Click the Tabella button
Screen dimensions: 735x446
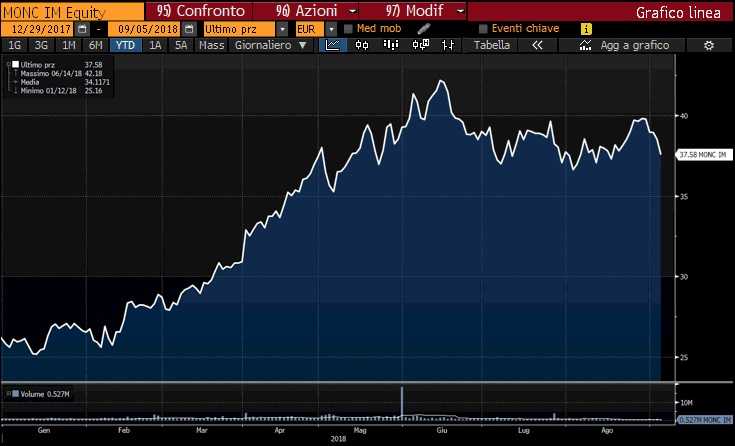492,45
